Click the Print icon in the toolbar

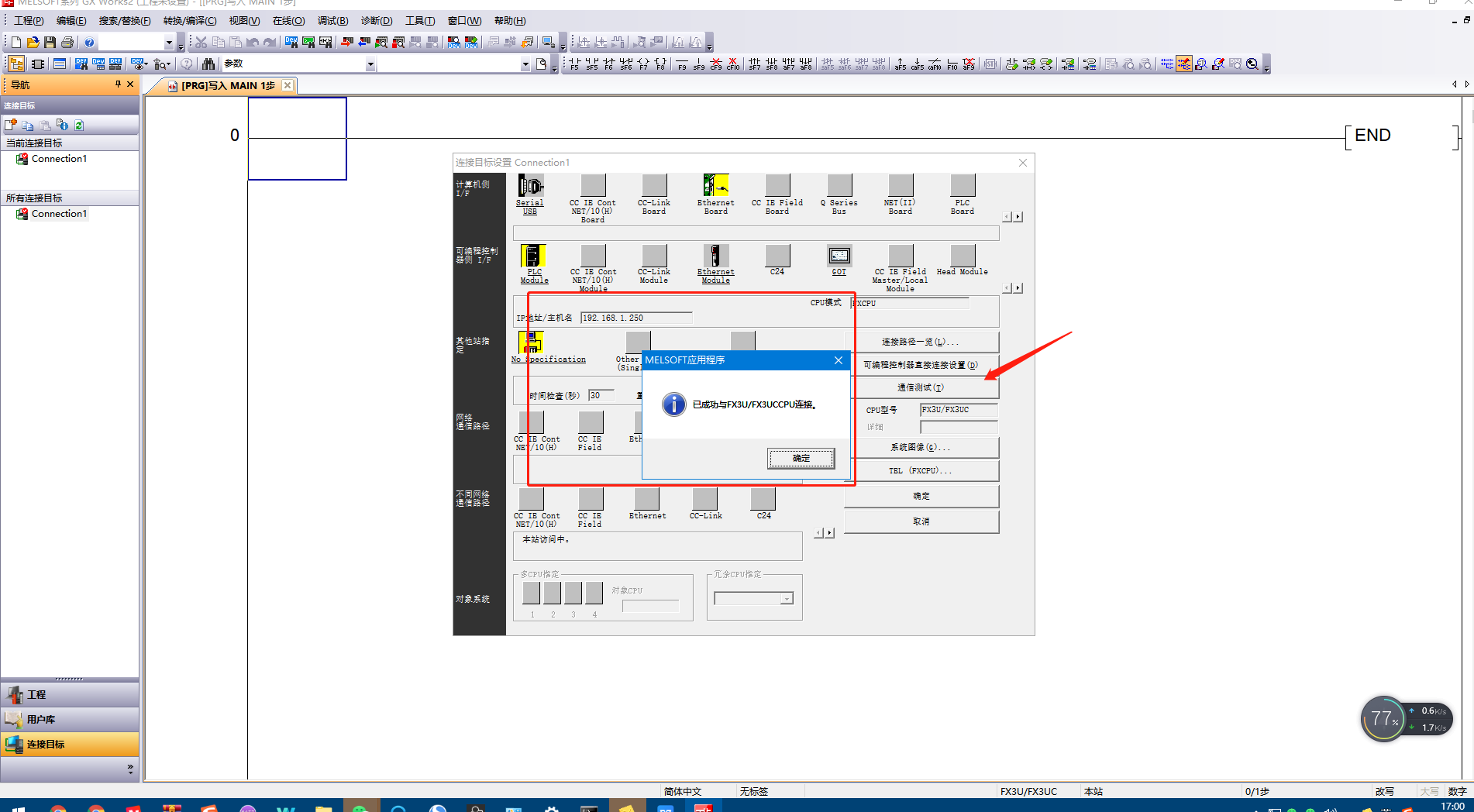coord(67,42)
